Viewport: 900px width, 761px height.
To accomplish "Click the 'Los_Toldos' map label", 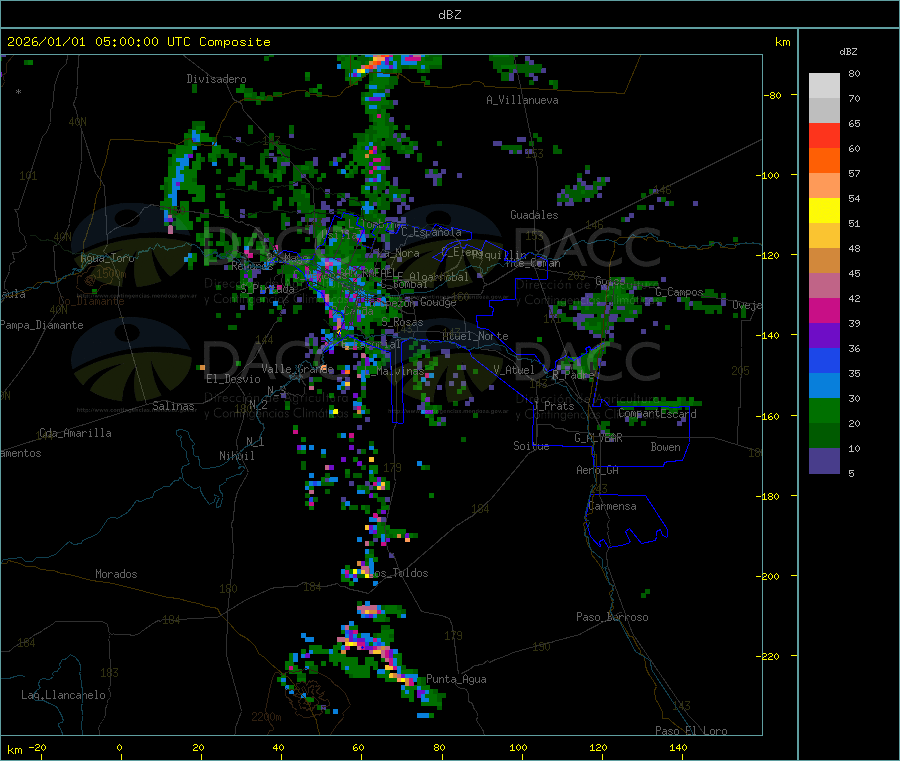I will point(400,573).
